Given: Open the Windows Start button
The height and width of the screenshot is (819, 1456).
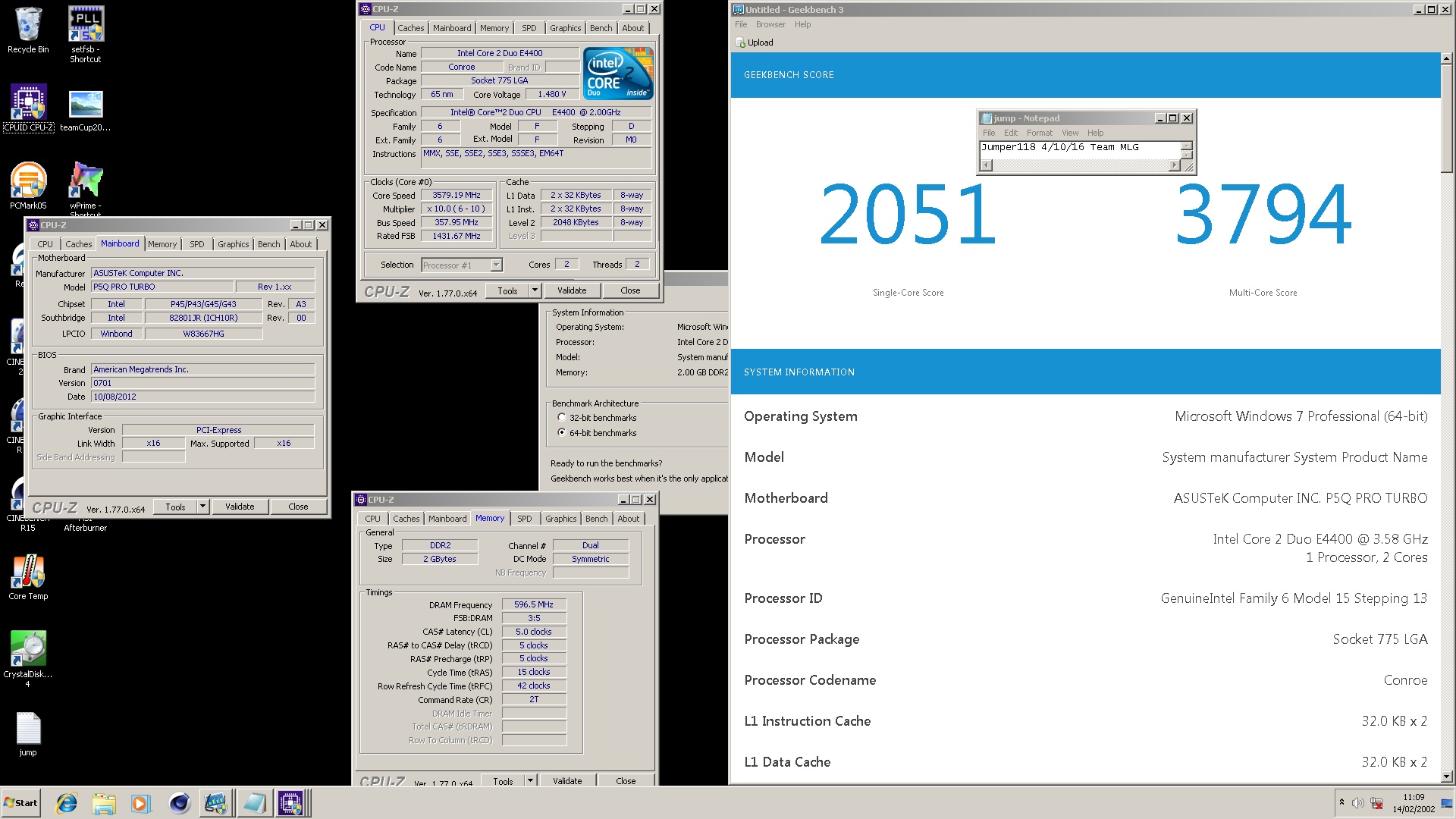Looking at the screenshot, I should 20,803.
